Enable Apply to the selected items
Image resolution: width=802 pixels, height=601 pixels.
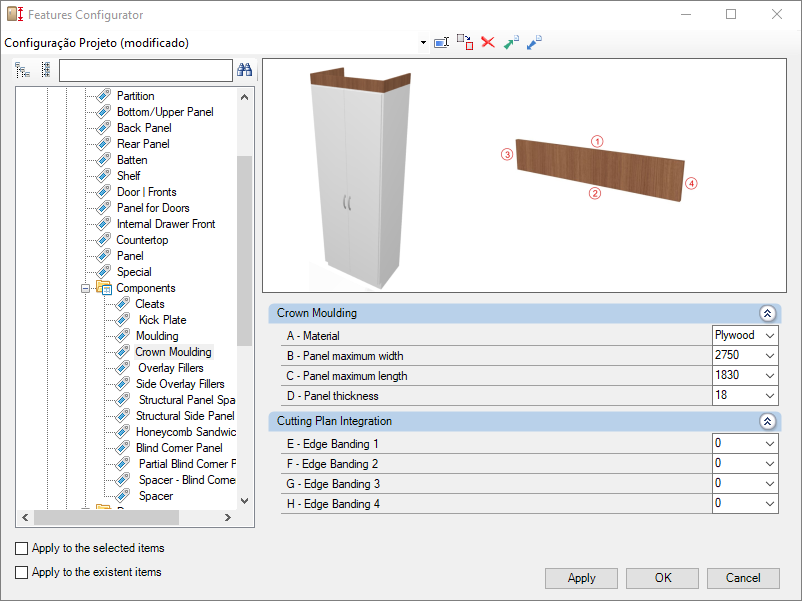coord(21,548)
